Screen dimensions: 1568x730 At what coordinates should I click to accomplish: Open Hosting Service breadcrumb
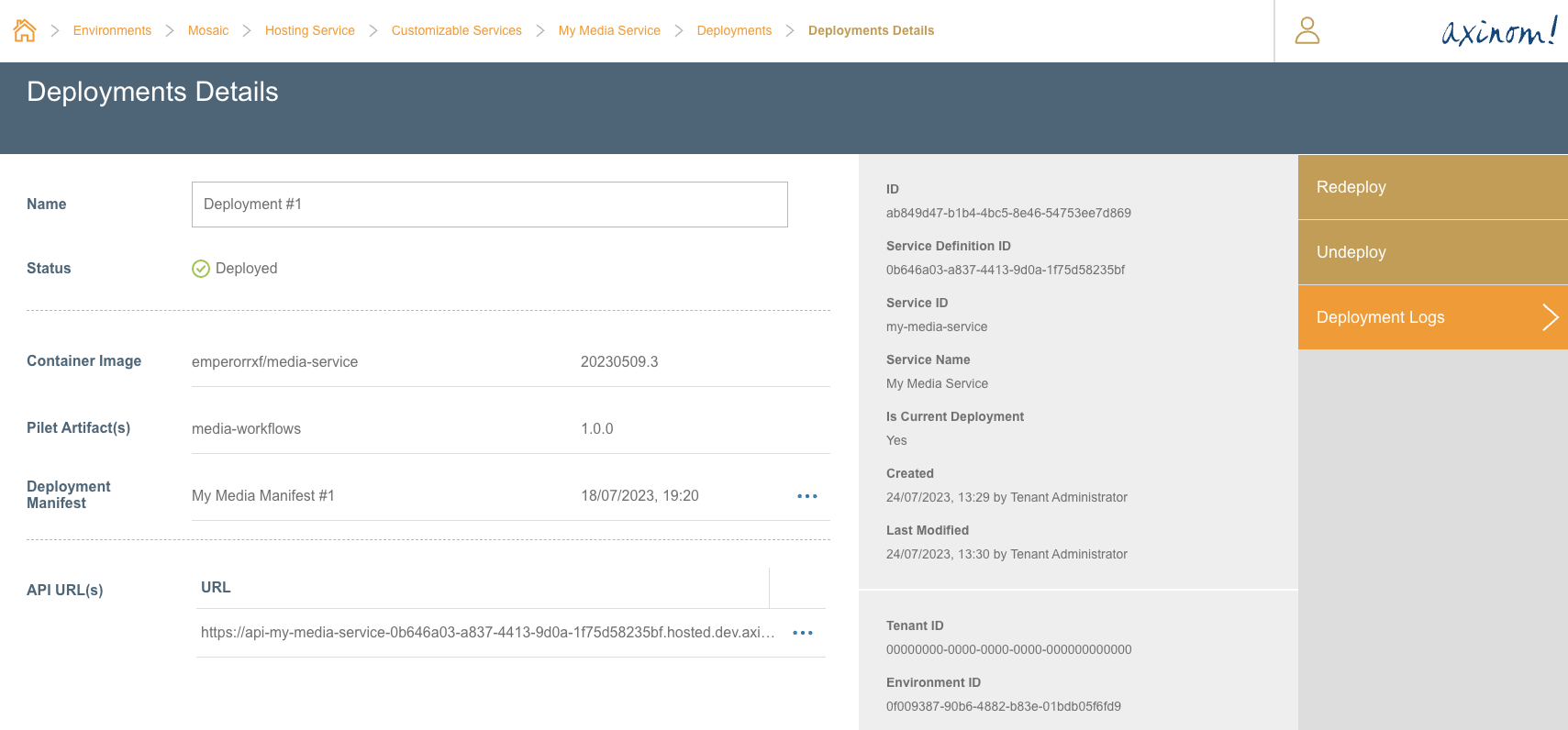(x=309, y=30)
